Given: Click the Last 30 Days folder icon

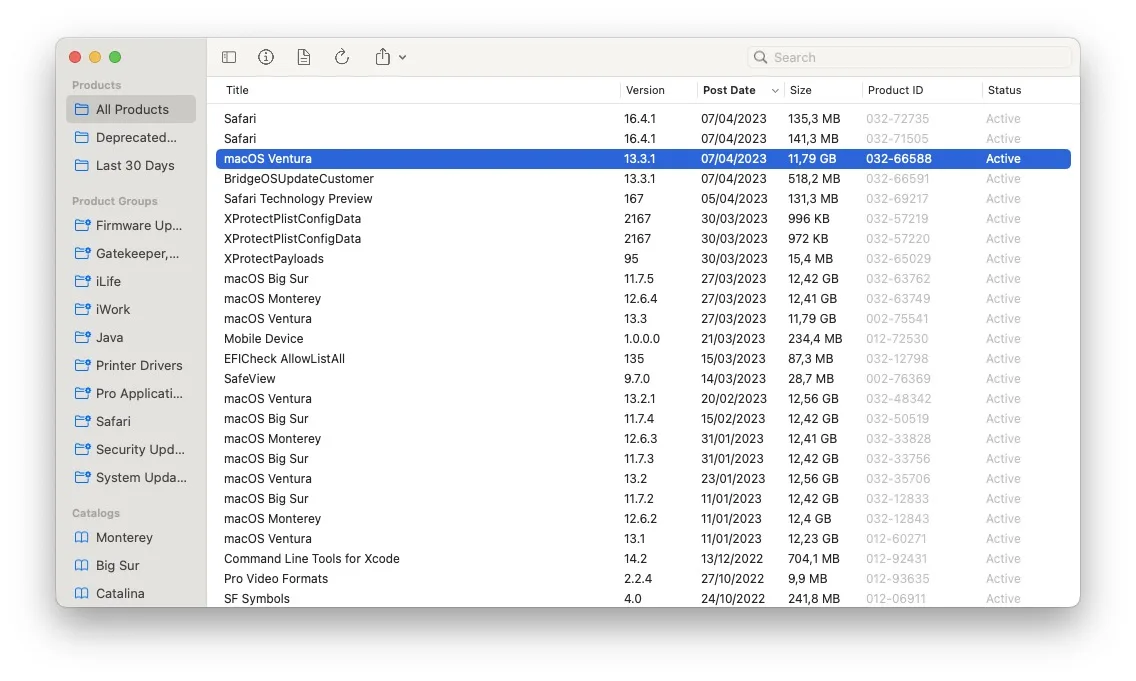Looking at the screenshot, I should point(82,165).
